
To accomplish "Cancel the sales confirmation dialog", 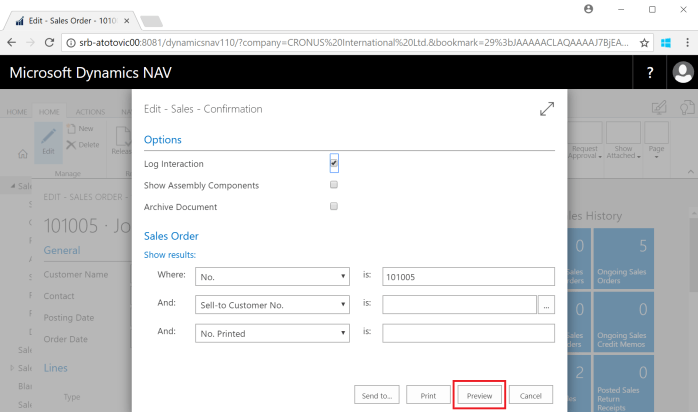I will coord(531,396).
